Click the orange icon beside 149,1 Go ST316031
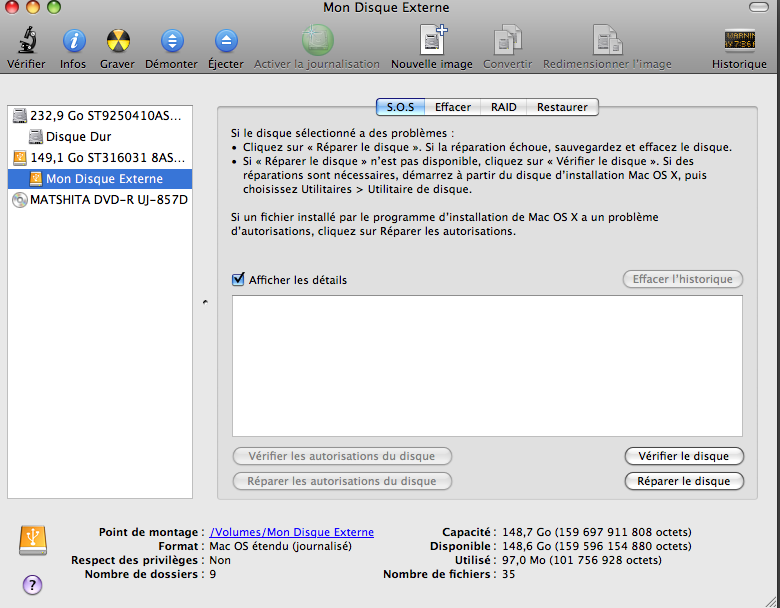 [x=19, y=158]
